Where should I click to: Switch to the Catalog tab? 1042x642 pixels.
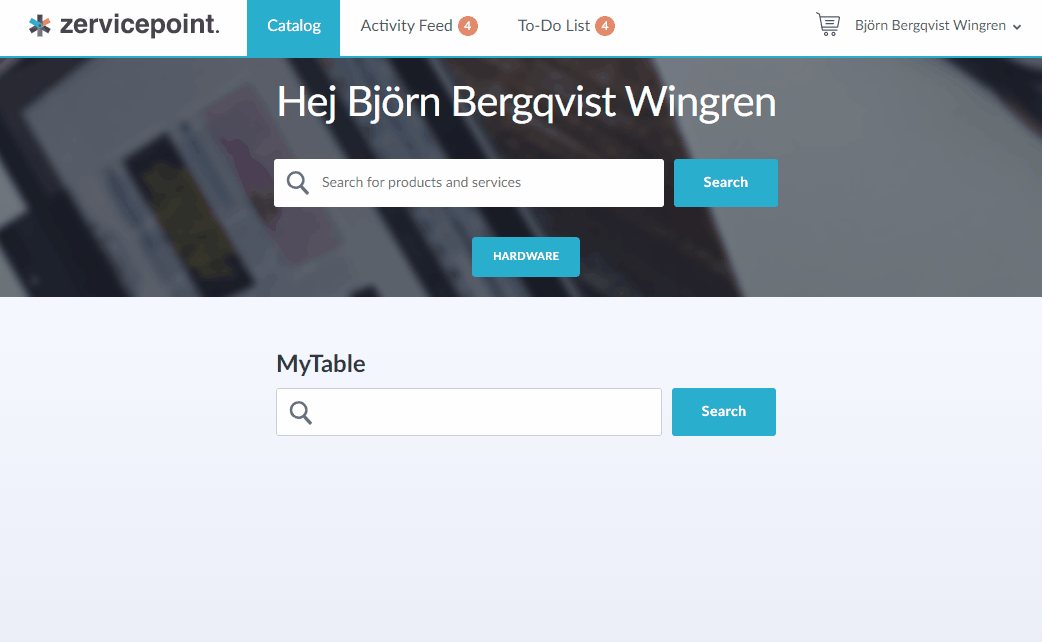[293, 26]
